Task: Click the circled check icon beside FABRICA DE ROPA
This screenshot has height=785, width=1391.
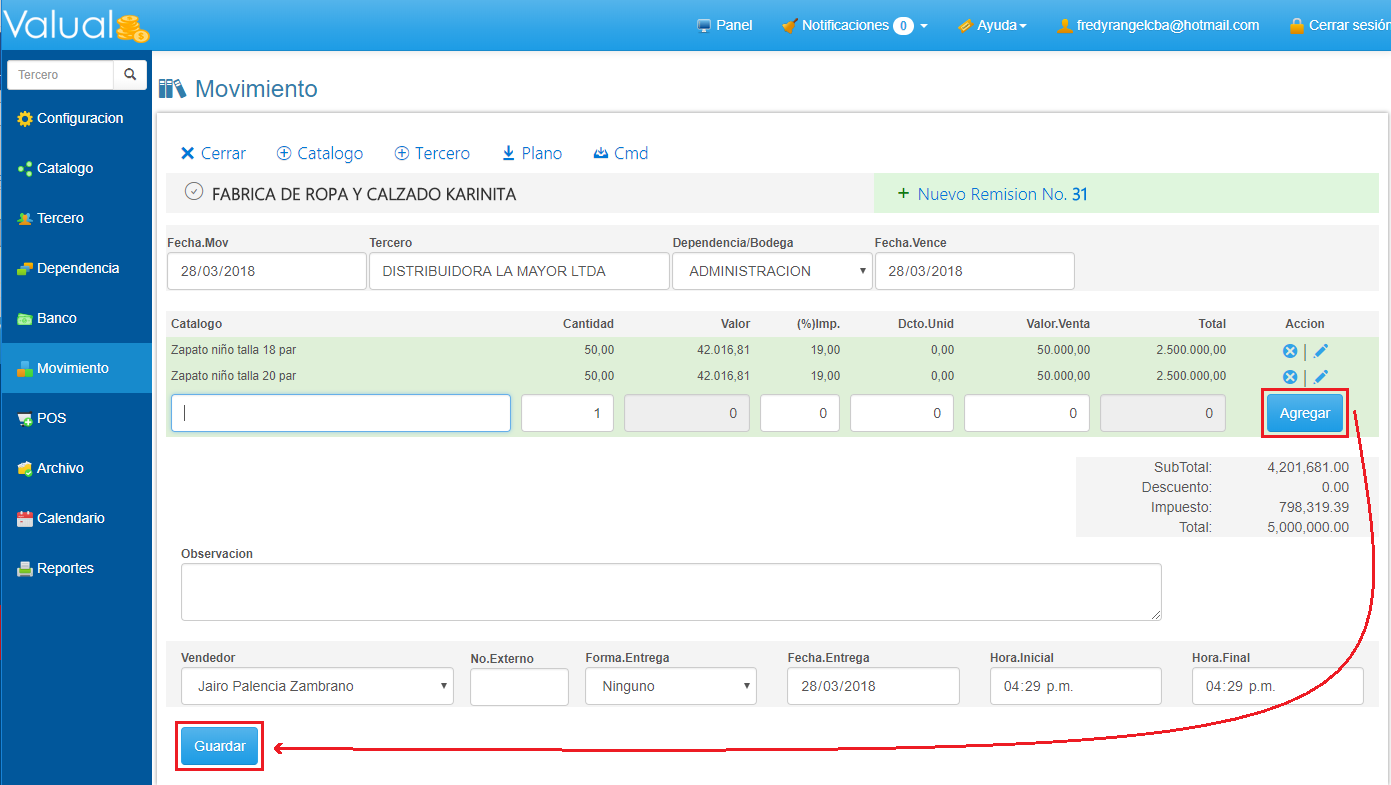Action: click(x=195, y=193)
